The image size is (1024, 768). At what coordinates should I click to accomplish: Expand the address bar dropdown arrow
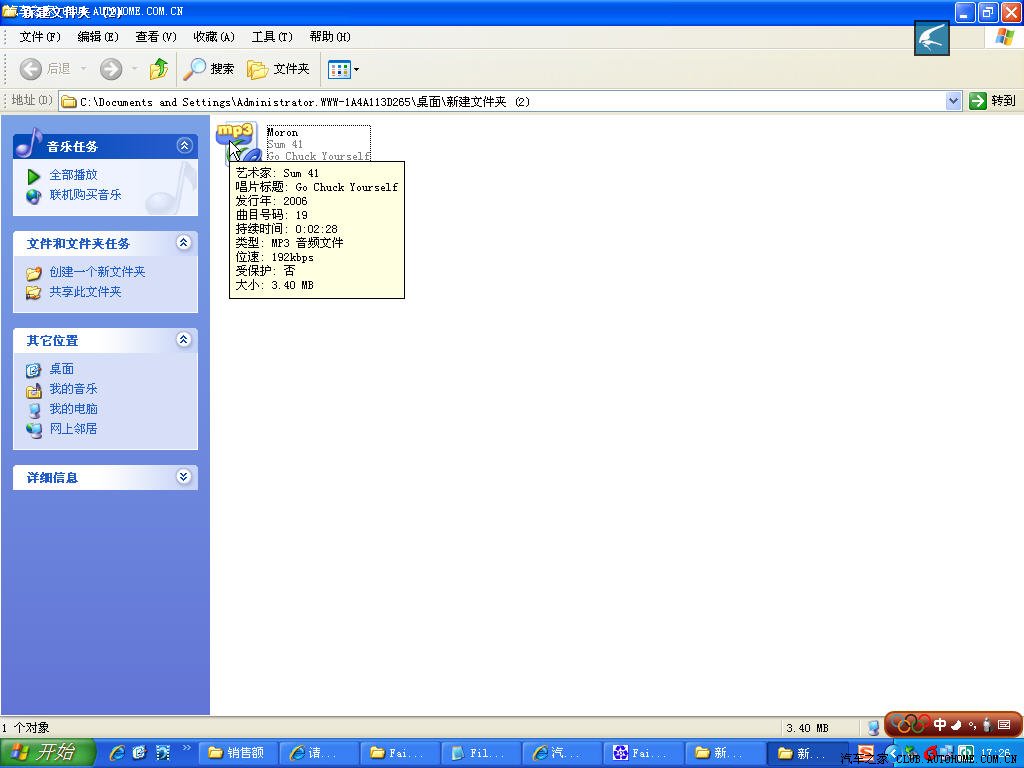tap(953, 101)
